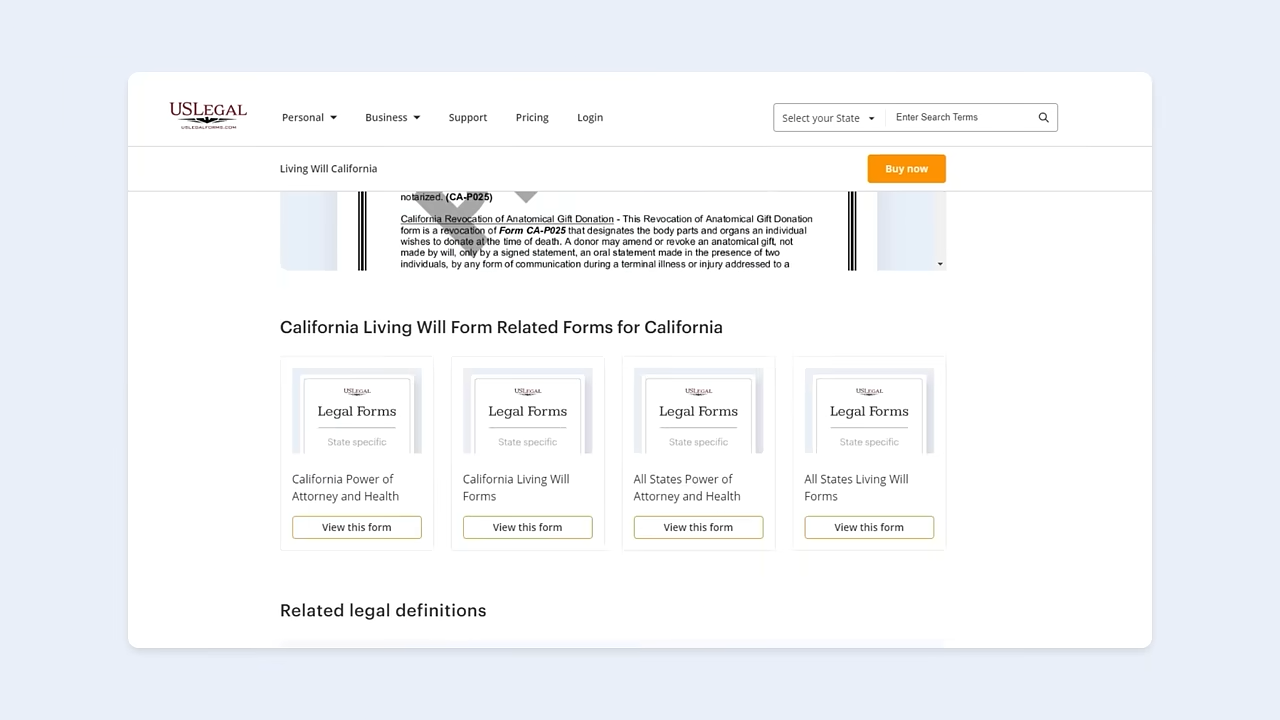
Task: Expand the Select your State dropdown
Action: (x=828, y=118)
